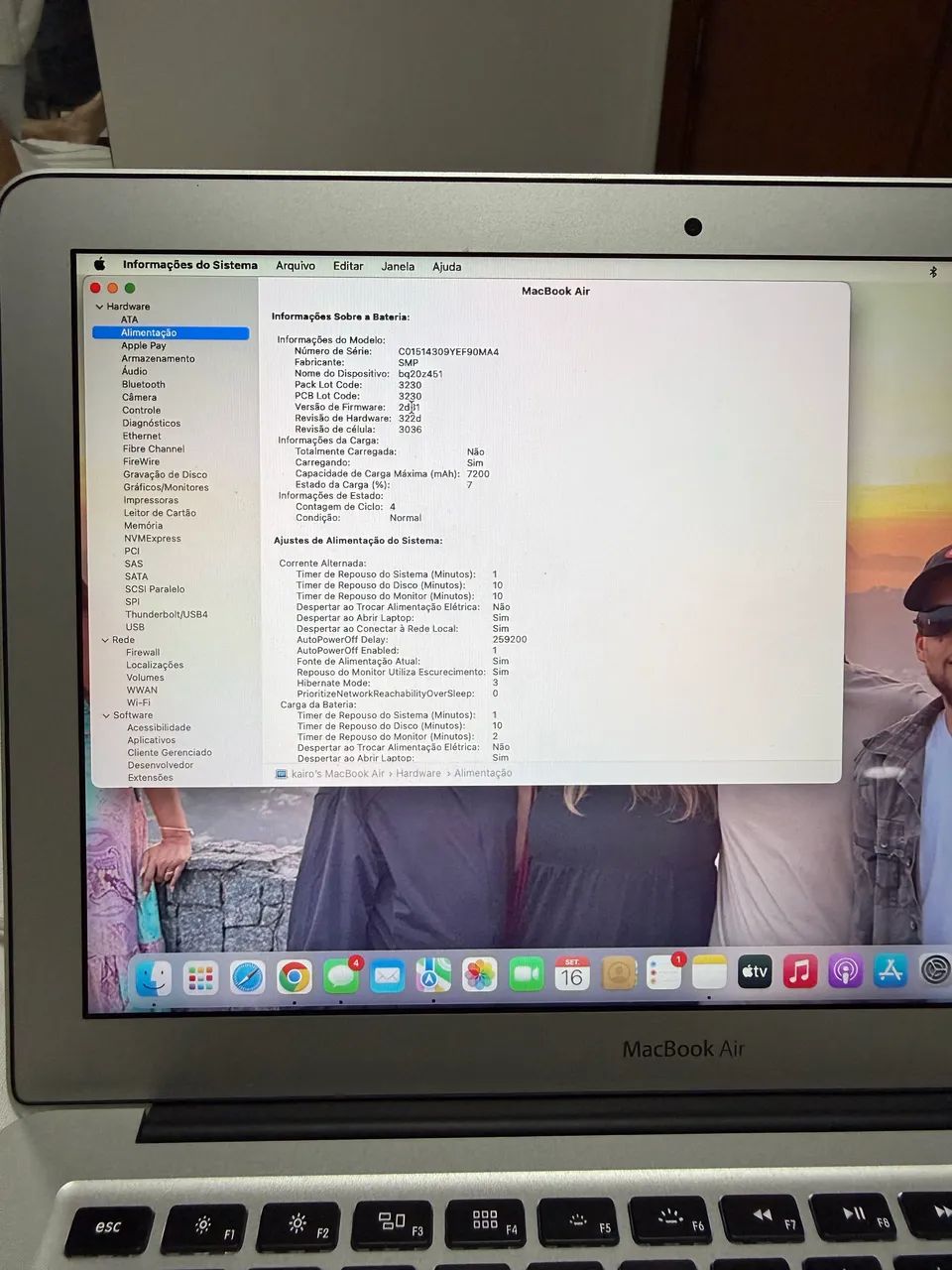This screenshot has width=952, height=1270.
Task: Launch Apple TV from the Dock
Action: tap(755, 971)
